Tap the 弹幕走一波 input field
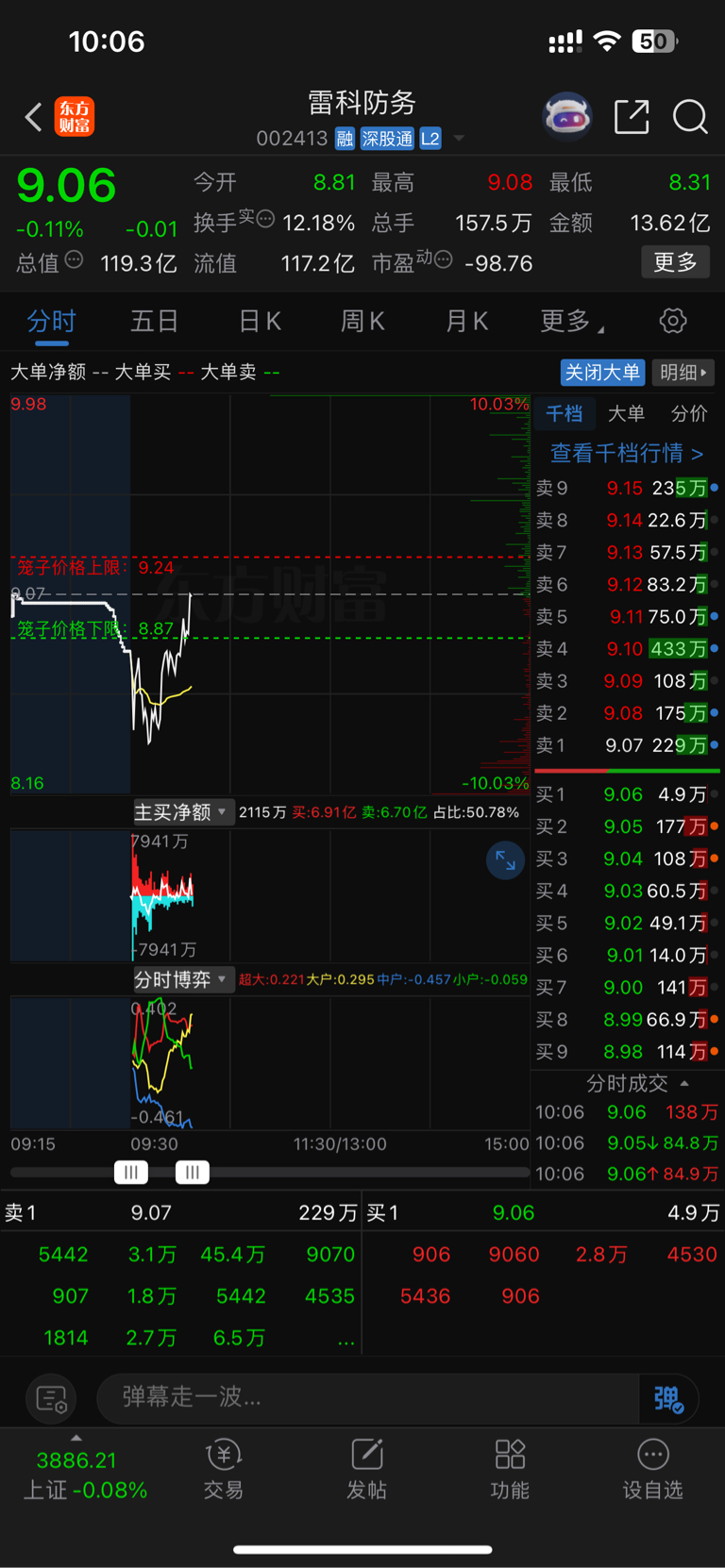This screenshot has width=725, height=1568. (x=368, y=1397)
